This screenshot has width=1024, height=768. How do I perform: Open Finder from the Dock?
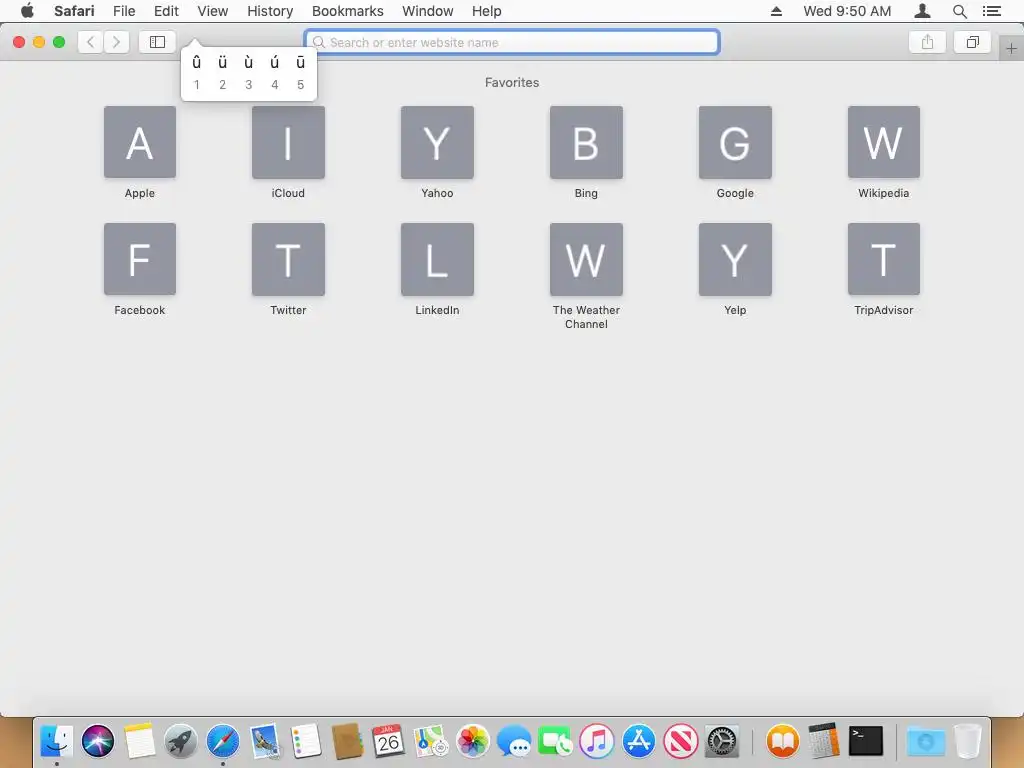click(57, 741)
